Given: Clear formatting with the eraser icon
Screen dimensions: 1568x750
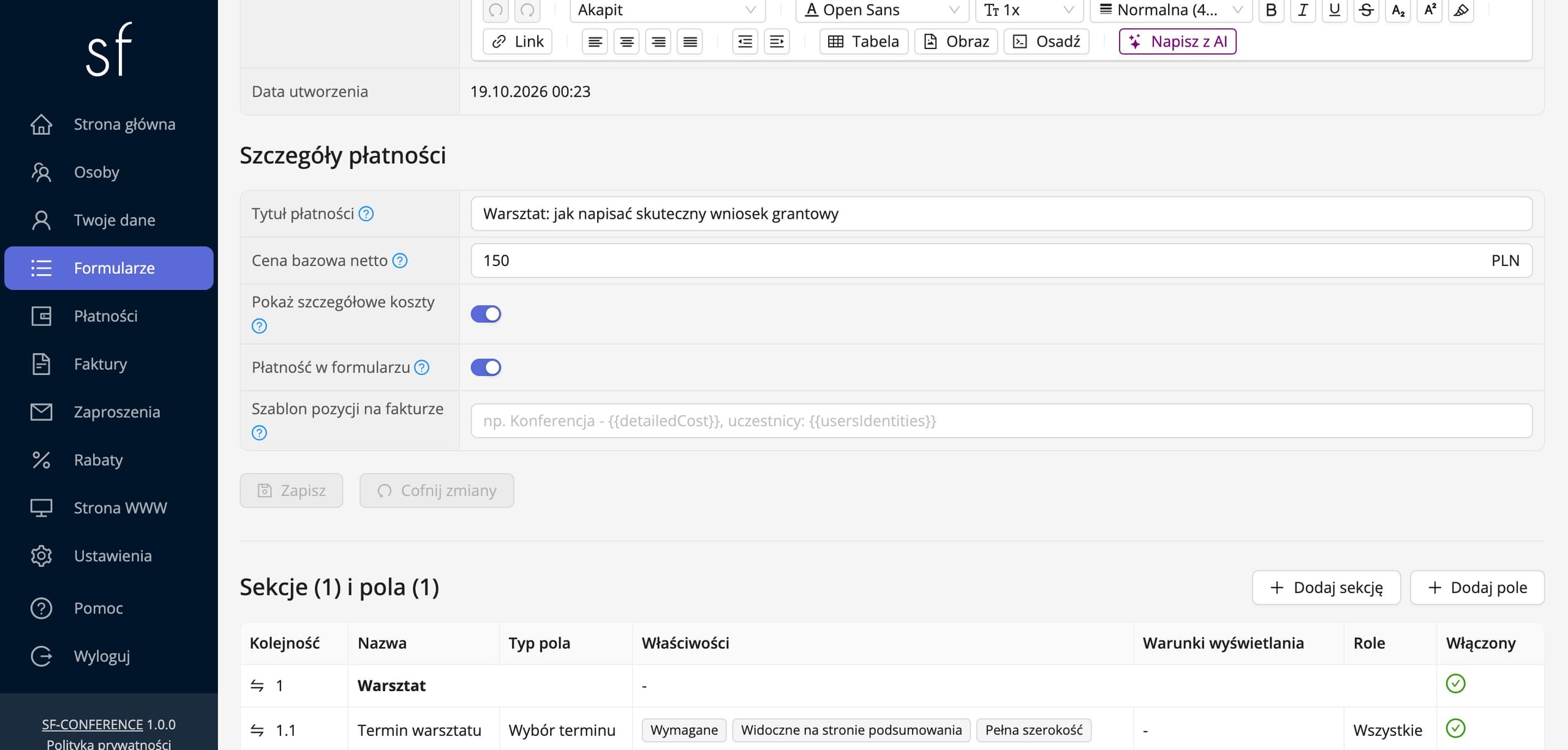Looking at the screenshot, I should pos(1461,10).
